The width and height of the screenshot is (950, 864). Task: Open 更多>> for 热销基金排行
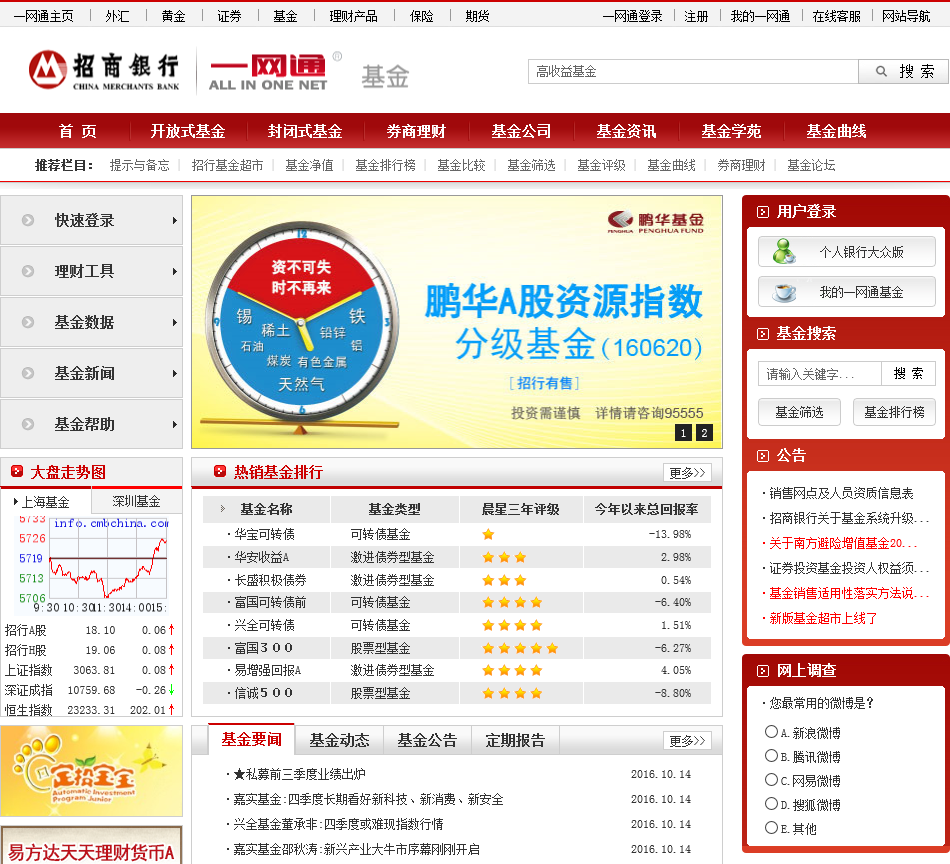click(x=687, y=473)
